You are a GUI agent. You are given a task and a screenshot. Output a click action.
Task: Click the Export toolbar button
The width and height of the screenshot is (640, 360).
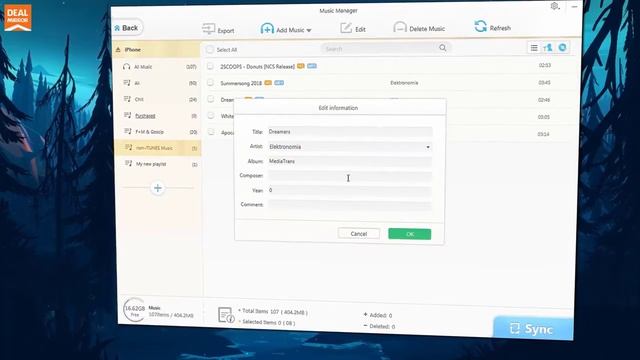point(218,30)
